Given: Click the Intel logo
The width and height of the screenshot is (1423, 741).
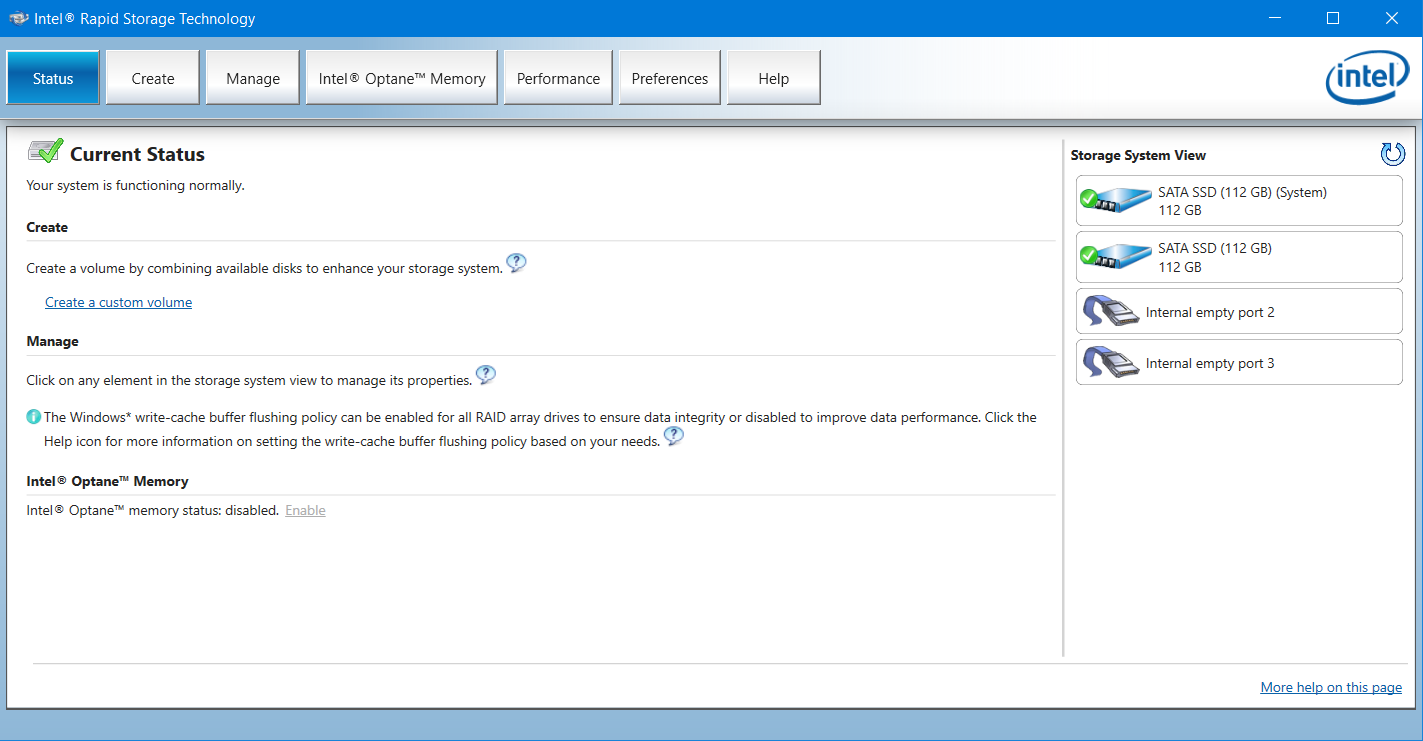Looking at the screenshot, I should (1367, 78).
